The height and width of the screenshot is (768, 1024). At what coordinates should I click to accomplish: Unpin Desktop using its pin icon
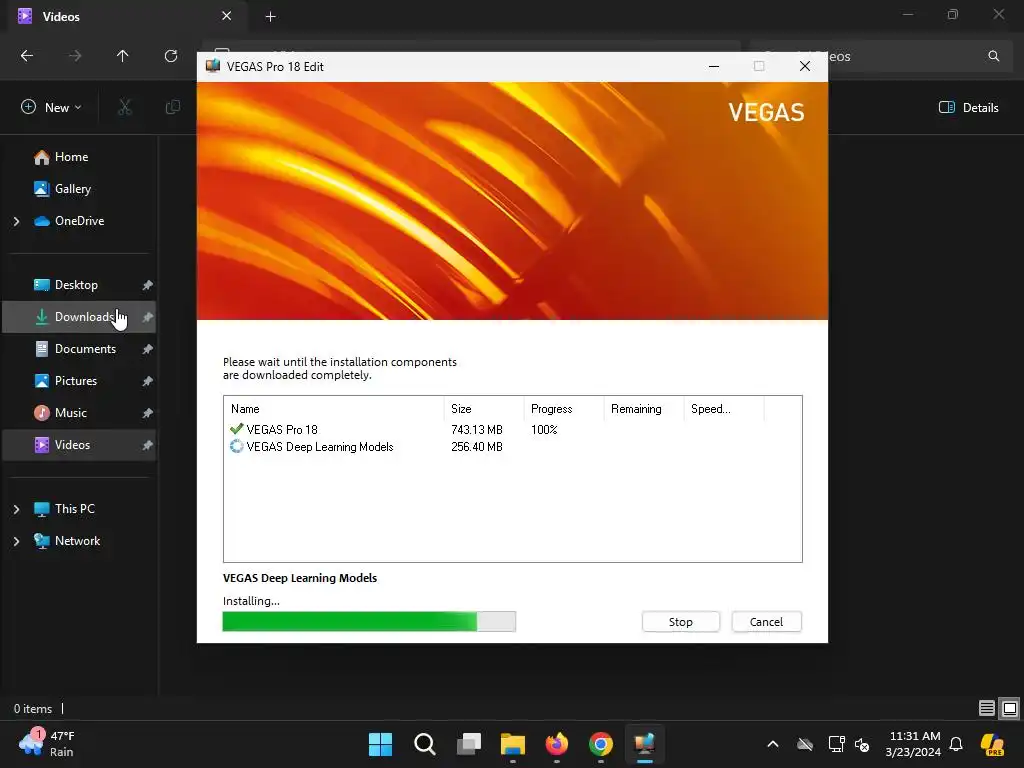148,285
